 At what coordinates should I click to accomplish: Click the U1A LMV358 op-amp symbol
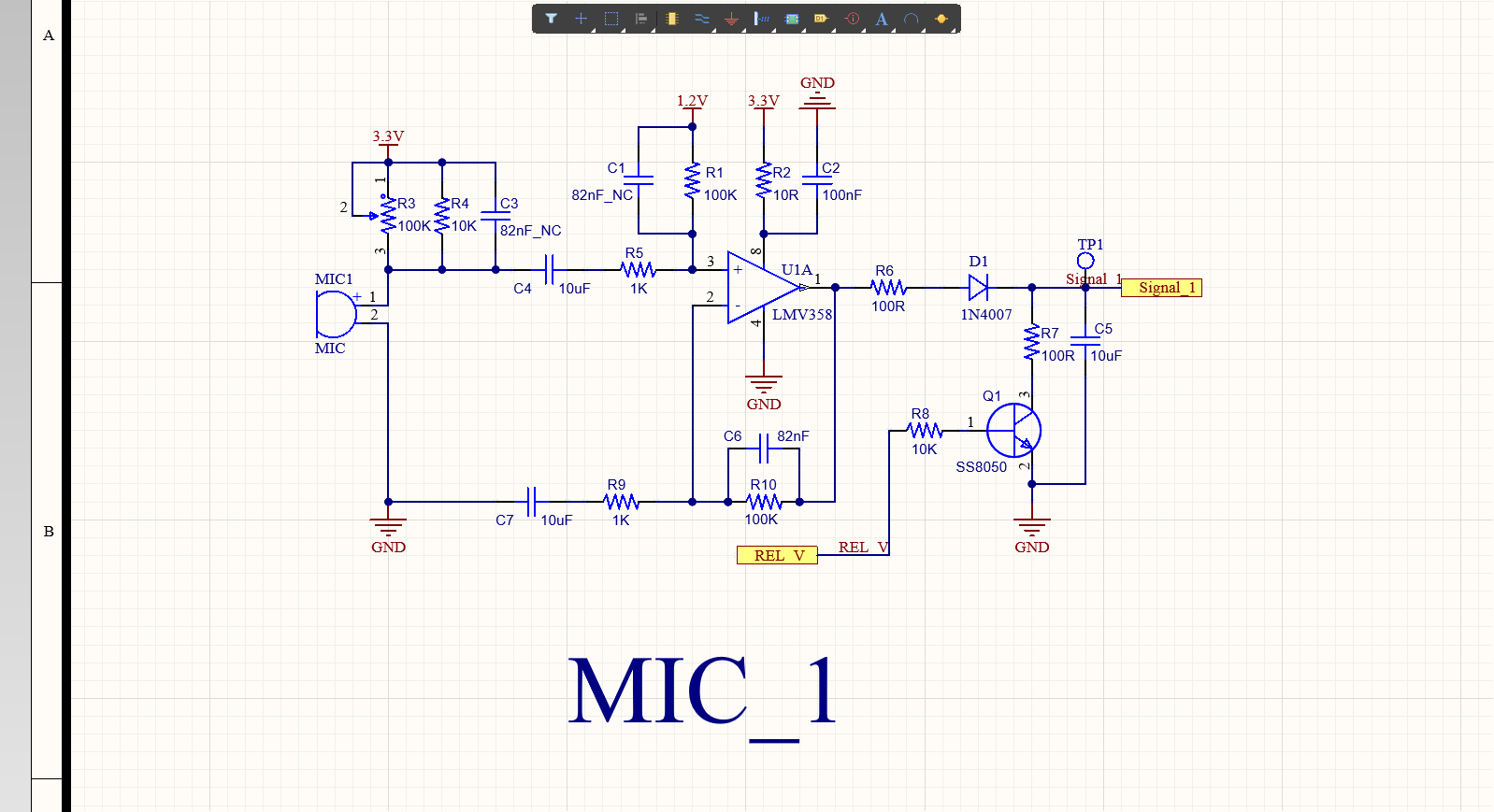[759, 288]
